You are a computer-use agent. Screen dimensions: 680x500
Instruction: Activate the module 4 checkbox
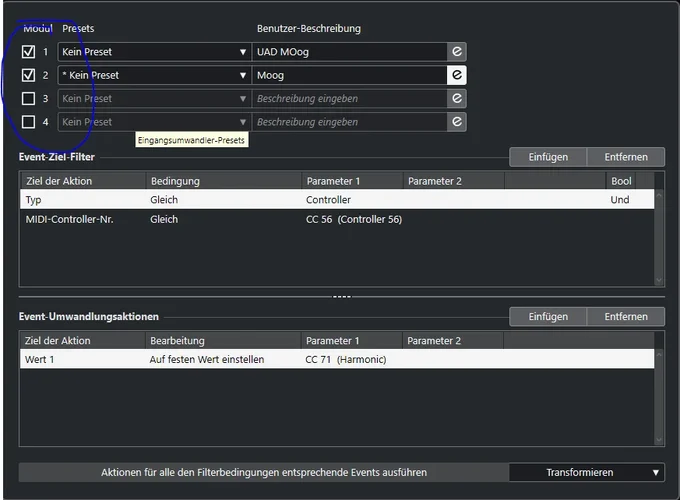pos(28,122)
